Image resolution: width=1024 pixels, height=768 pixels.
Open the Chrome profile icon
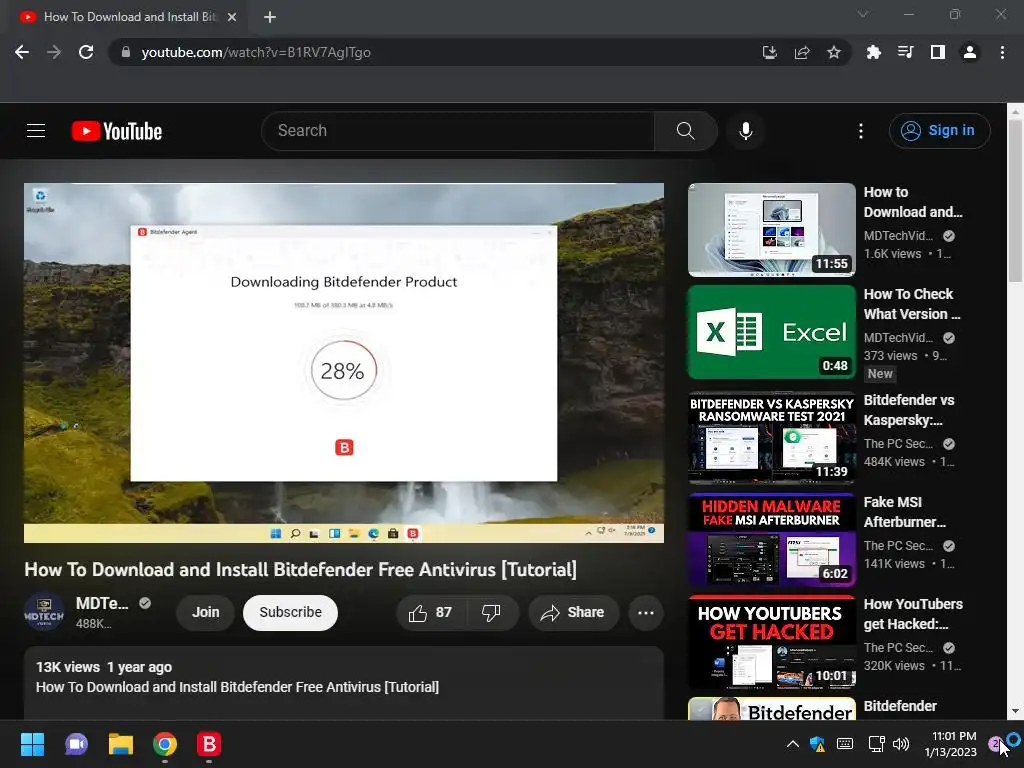(x=970, y=52)
